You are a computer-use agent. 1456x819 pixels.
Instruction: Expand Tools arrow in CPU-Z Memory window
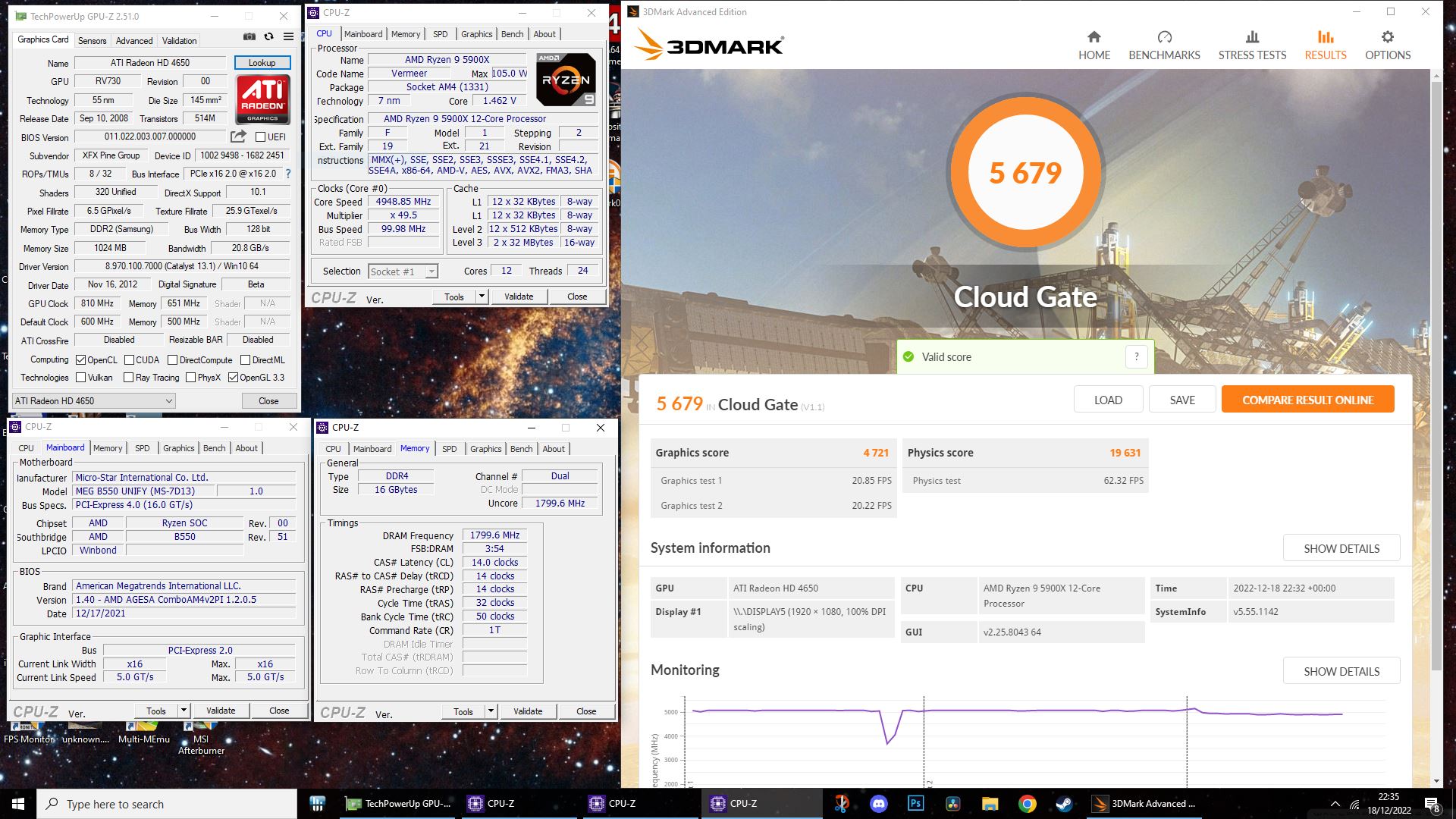tap(491, 711)
